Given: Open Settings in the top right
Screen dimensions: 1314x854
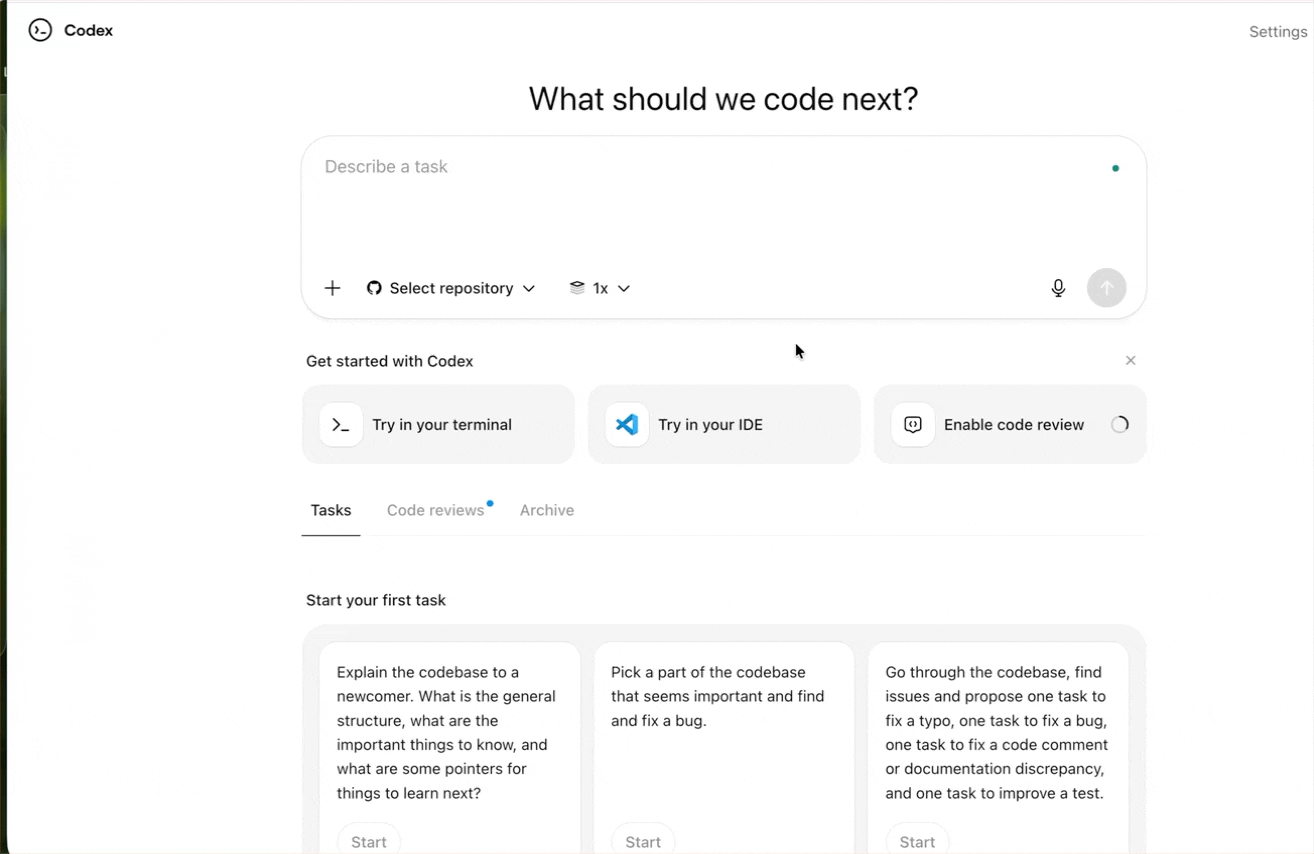Looking at the screenshot, I should [x=1278, y=32].
